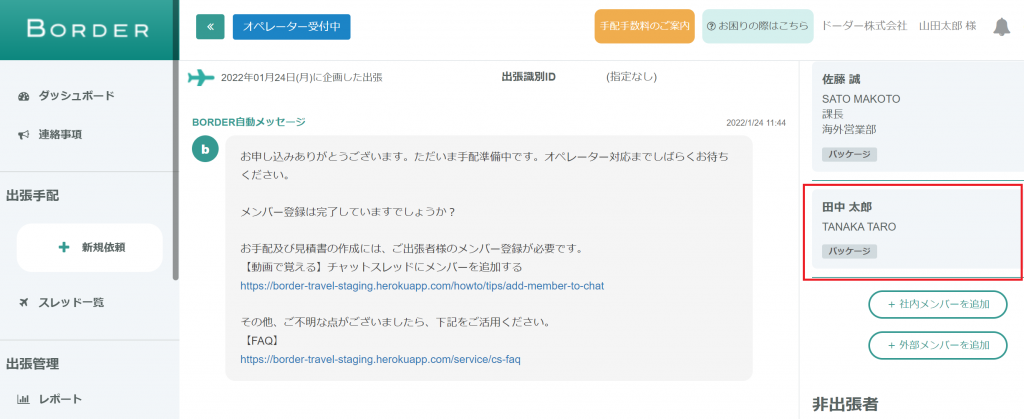Go to スレッド一覧 in sidebar
1024x419 pixels.
pos(71,302)
